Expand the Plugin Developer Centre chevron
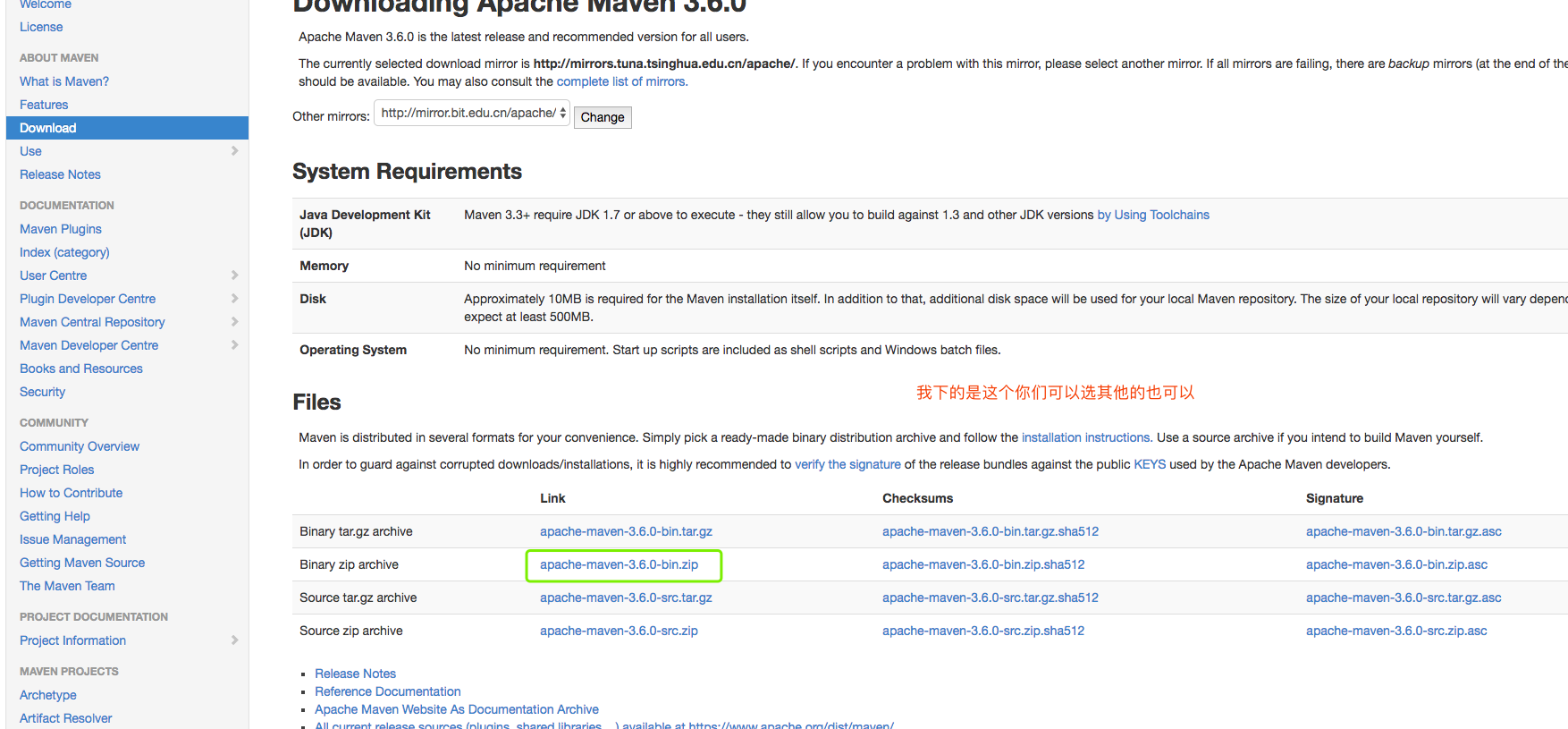The image size is (1568, 729). pyautogui.click(x=235, y=299)
